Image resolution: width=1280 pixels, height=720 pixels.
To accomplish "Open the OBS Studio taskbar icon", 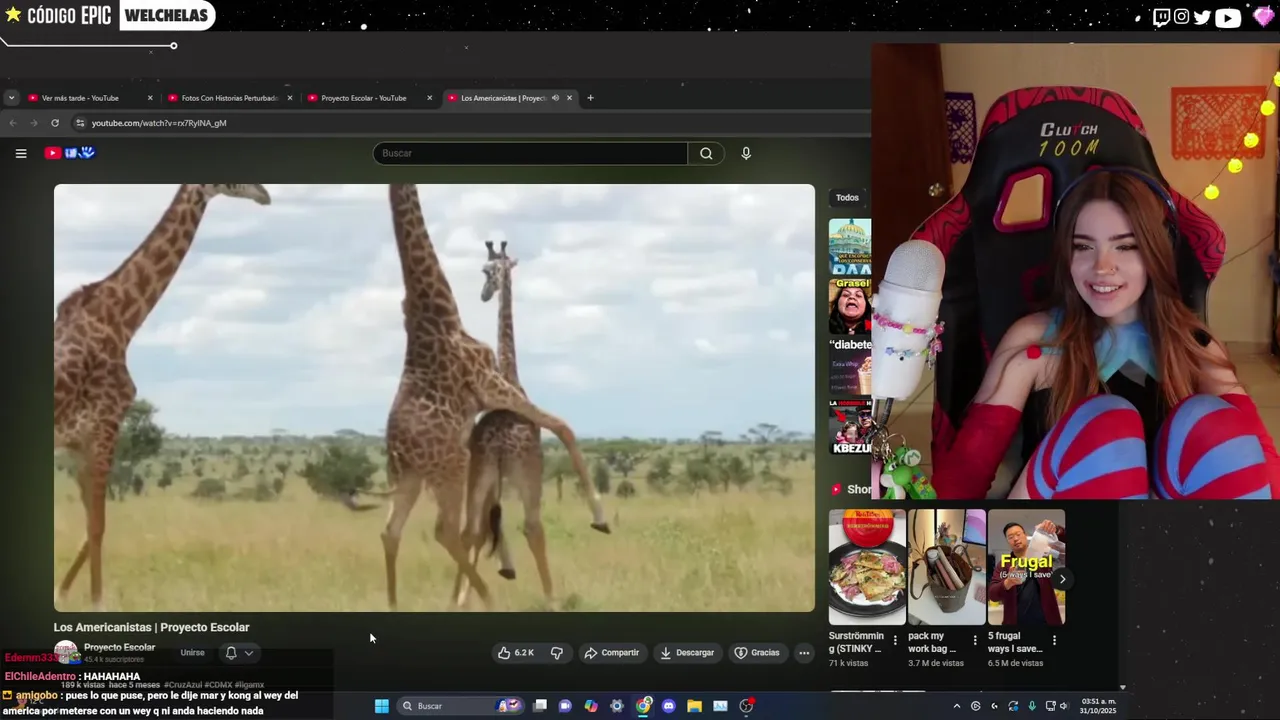I will click(746, 706).
